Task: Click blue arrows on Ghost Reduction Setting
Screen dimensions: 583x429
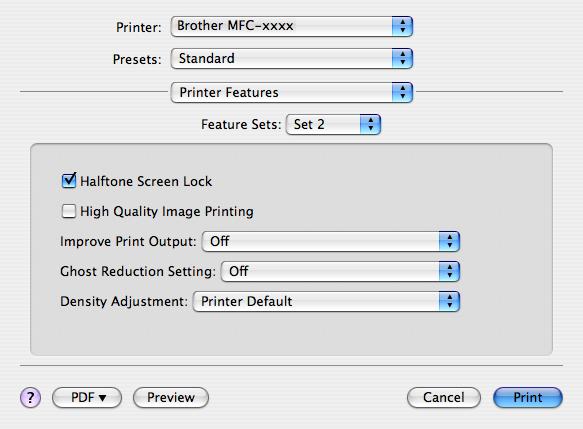Action: (x=450, y=271)
